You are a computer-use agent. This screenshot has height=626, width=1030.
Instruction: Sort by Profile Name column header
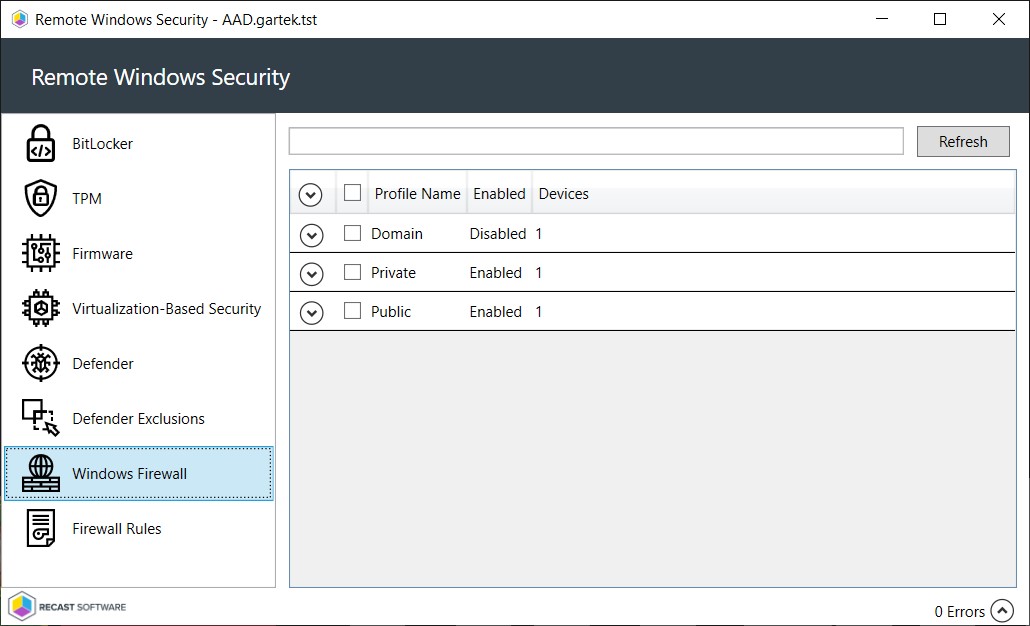[418, 194]
